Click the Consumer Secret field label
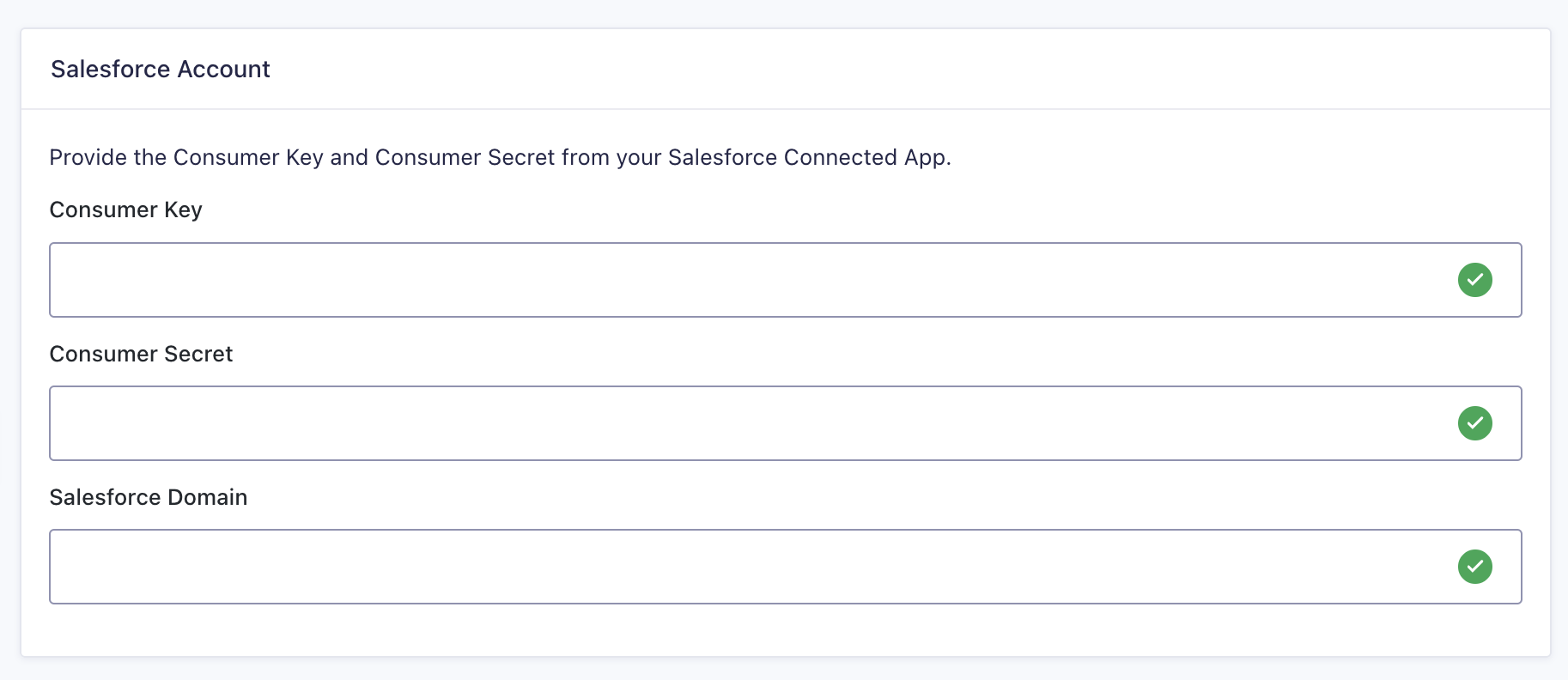The height and width of the screenshot is (680, 1568). click(x=141, y=354)
